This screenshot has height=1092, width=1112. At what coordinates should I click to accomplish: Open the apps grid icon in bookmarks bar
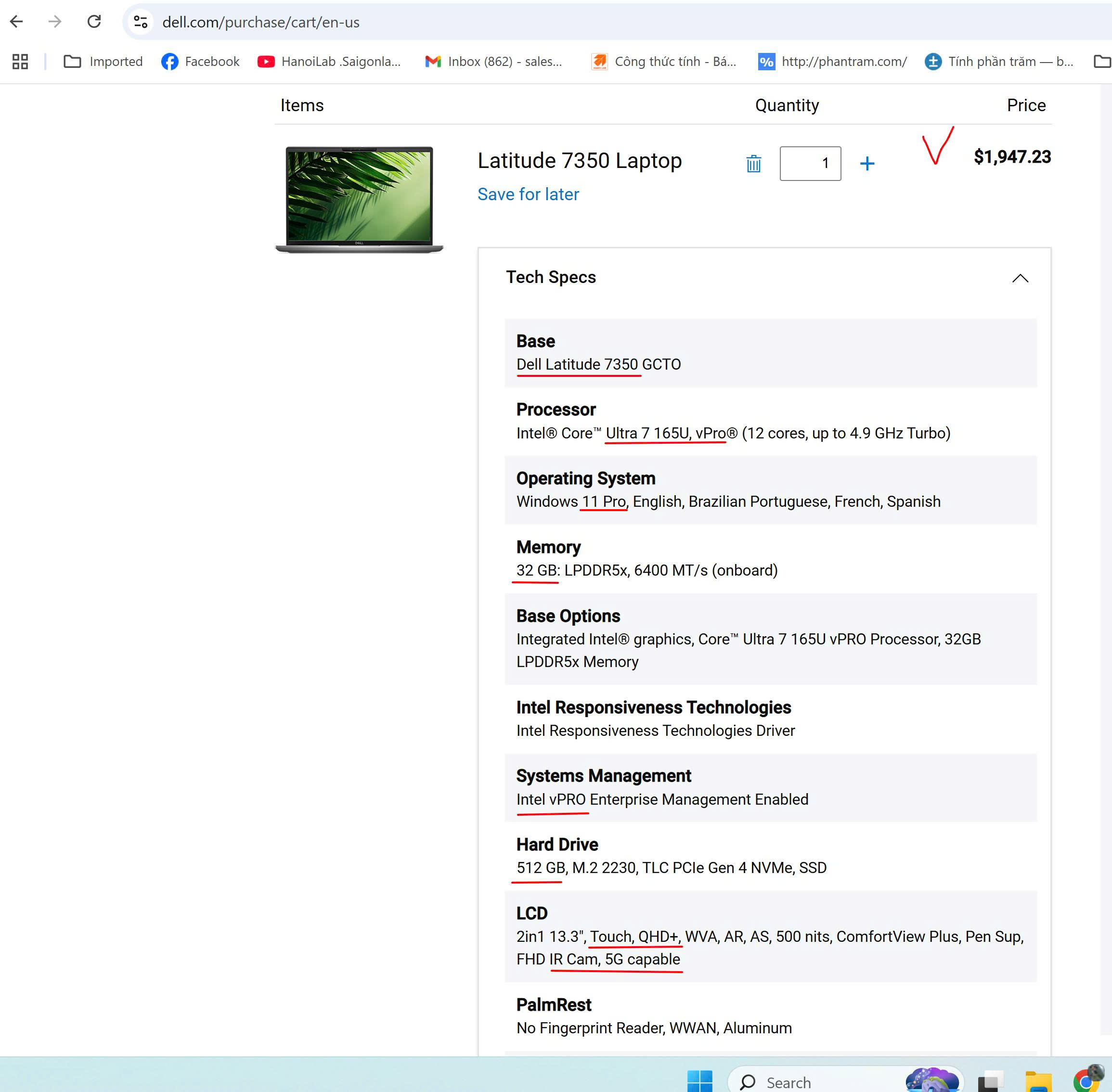click(x=20, y=62)
